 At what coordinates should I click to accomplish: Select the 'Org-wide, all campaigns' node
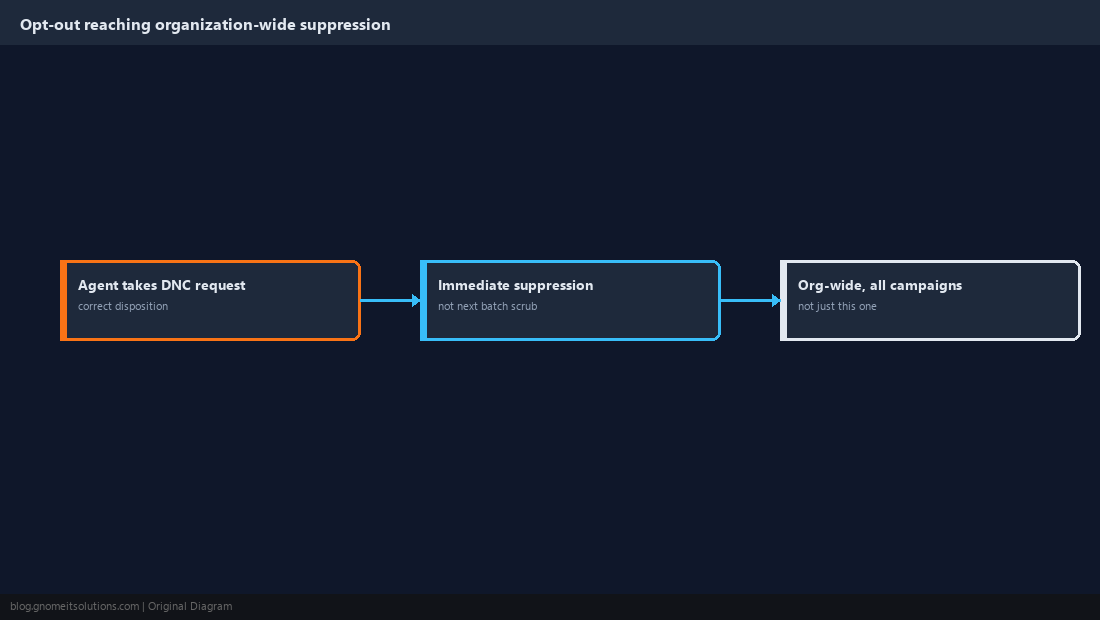pyautogui.click(x=930, y=300)
